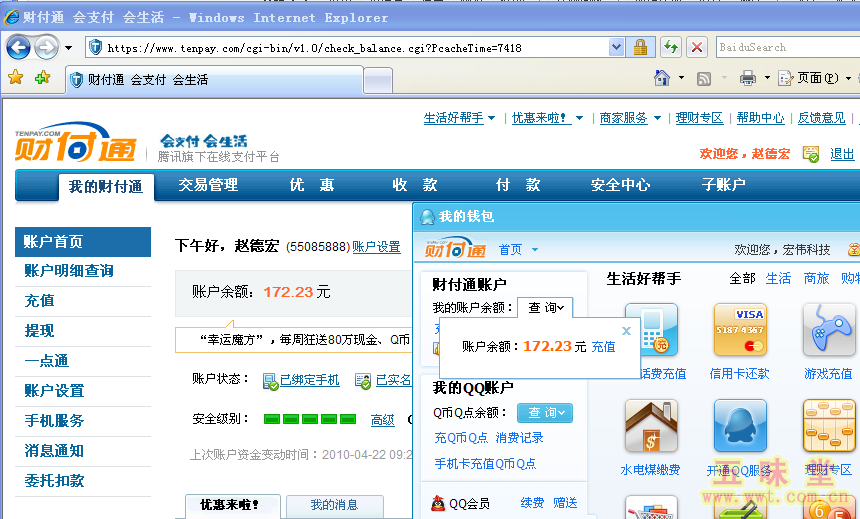Click the 信用卡还款 VISA card icon
Screen dimensions: 860x519
(739, 330)
